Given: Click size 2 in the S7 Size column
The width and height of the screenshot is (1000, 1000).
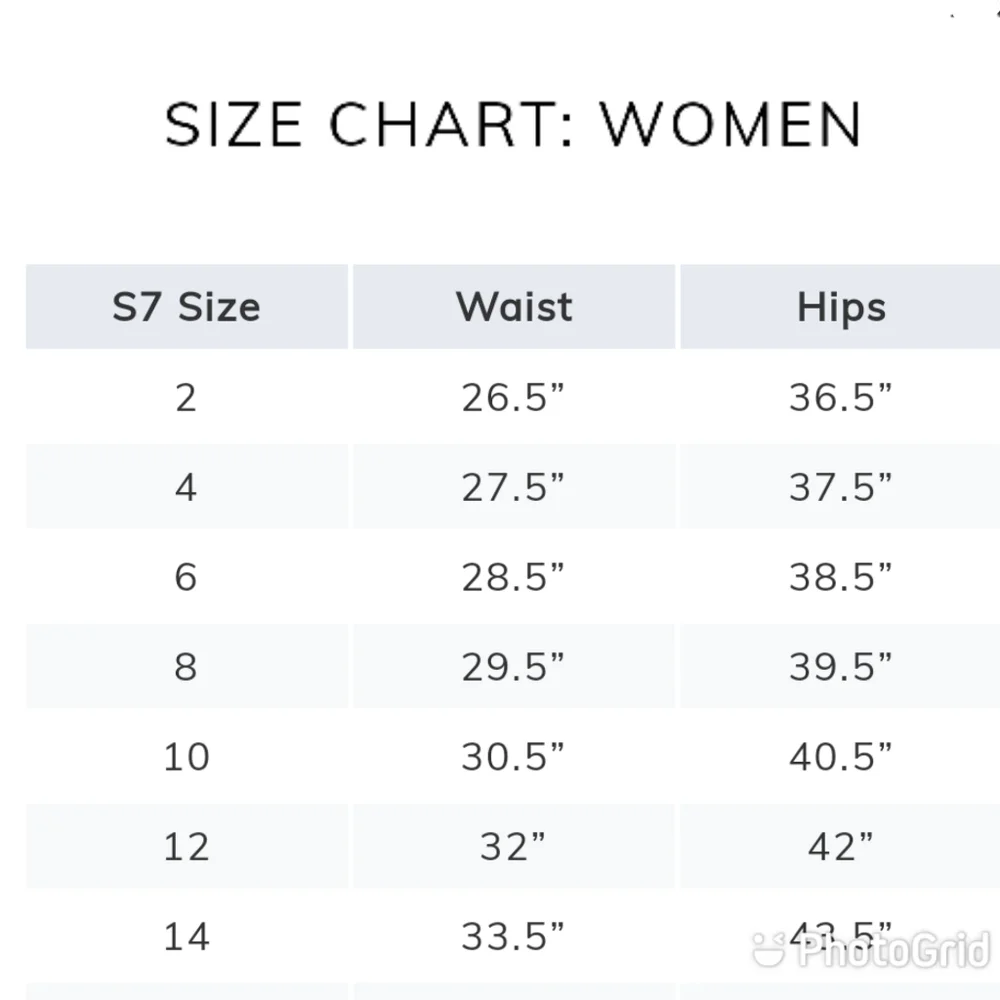Looking at the screenshot, I should click(x=186, y=398).
